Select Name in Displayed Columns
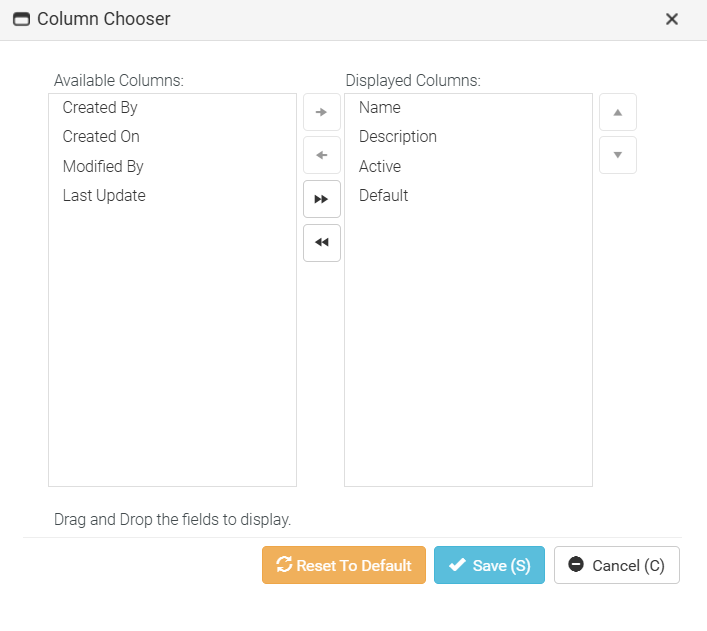Screen dimensions: 707x631 coord(379,107)
